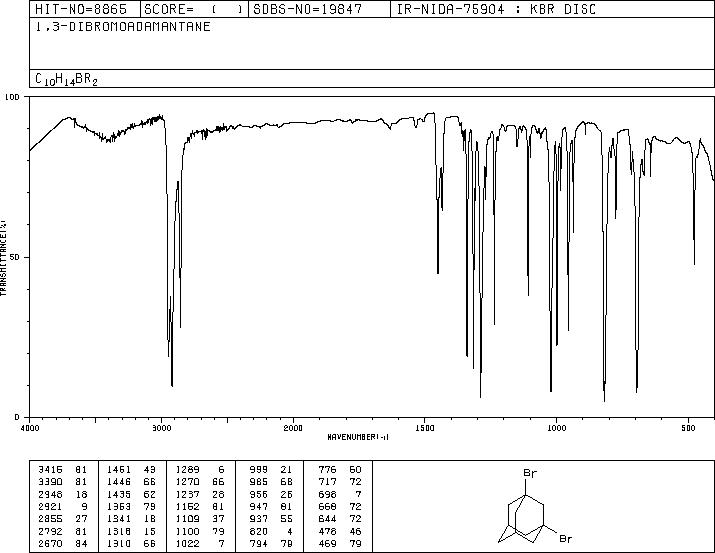Image resolution: width=715 pixels, height=553 pixels.
Task: Pick the 668 peak value
Action: [x=327, y=506]
